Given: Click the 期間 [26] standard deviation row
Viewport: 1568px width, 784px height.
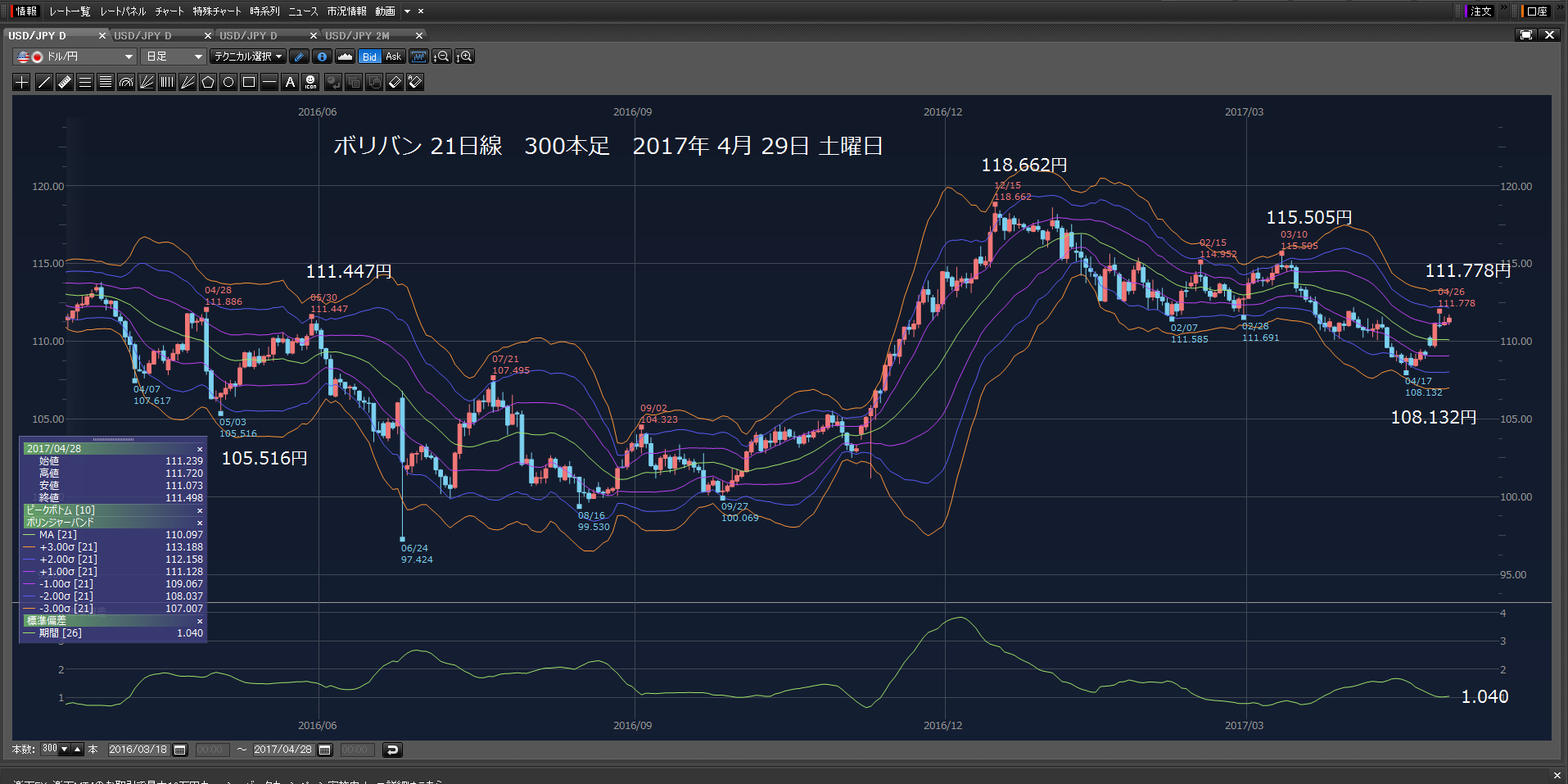Looking at the screenshot, I should (113, 633).
